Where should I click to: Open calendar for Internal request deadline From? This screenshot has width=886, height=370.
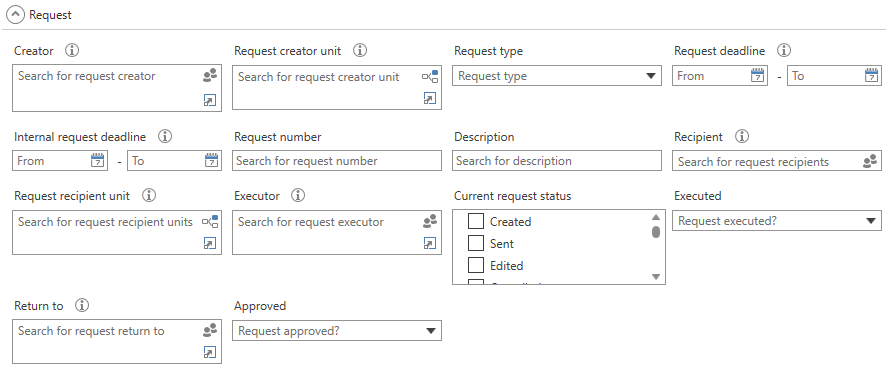[x=98, y=160]
